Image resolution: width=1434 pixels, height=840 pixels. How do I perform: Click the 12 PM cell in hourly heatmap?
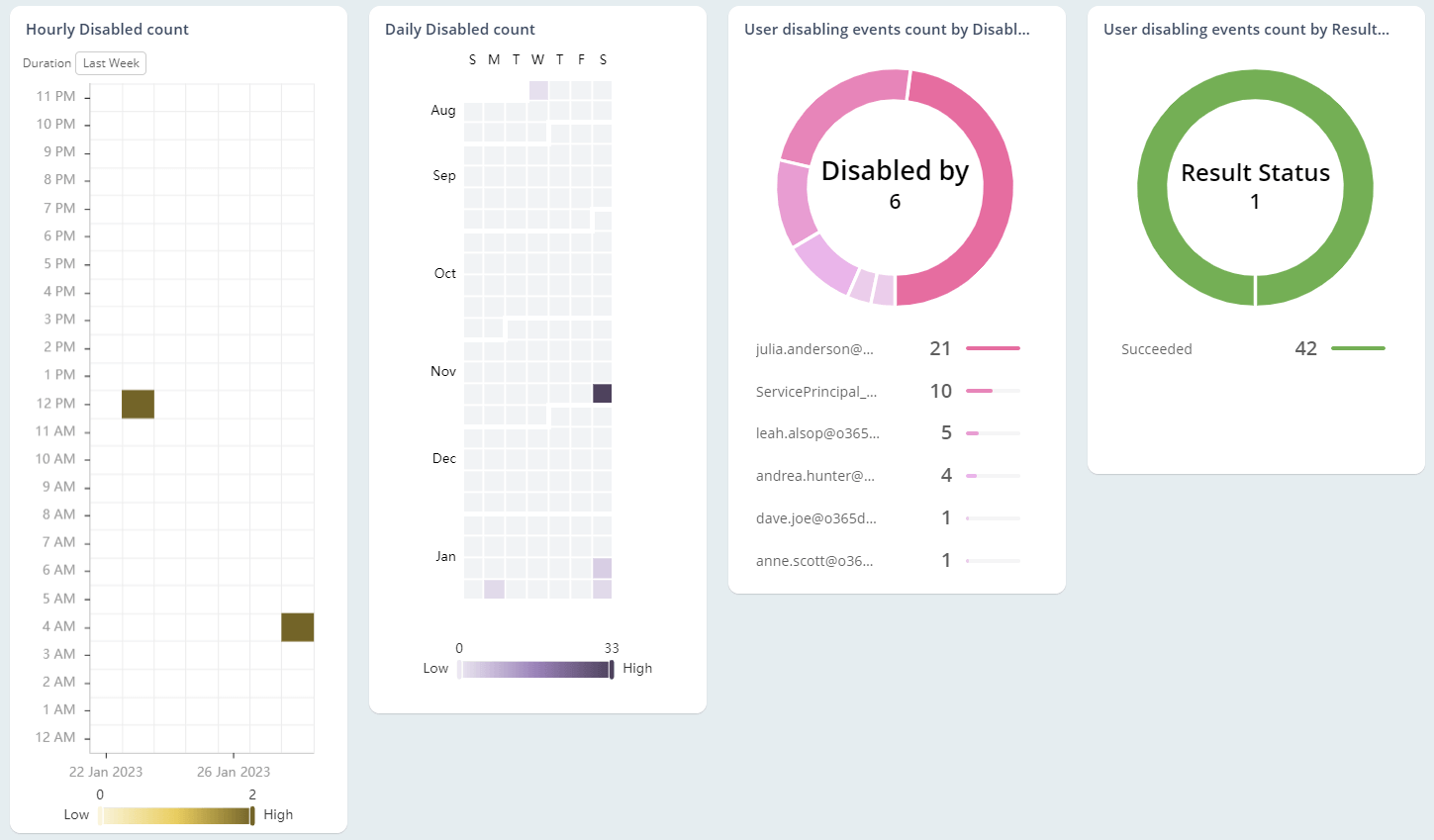[x=138, y=404]
